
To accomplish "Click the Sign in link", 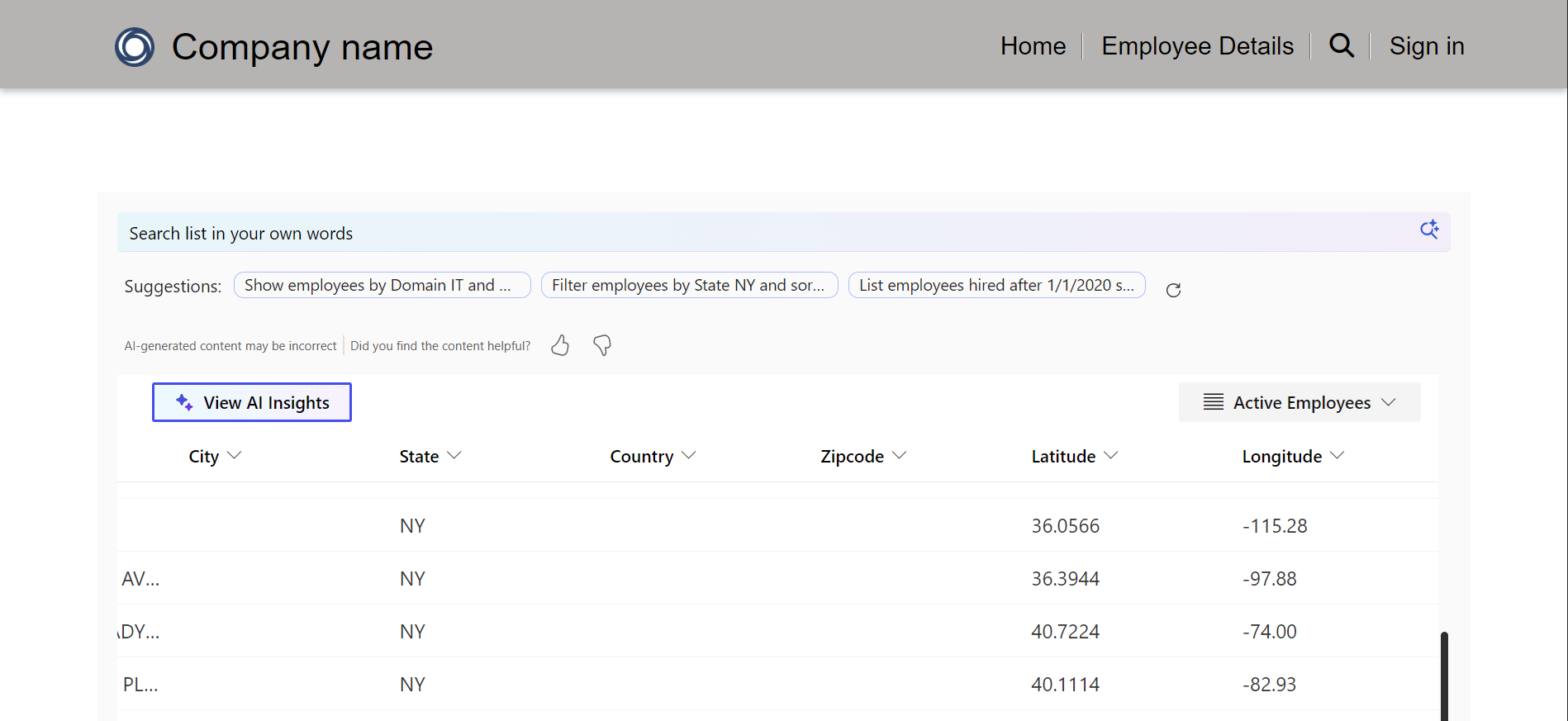I will (x=1427, y=46).
